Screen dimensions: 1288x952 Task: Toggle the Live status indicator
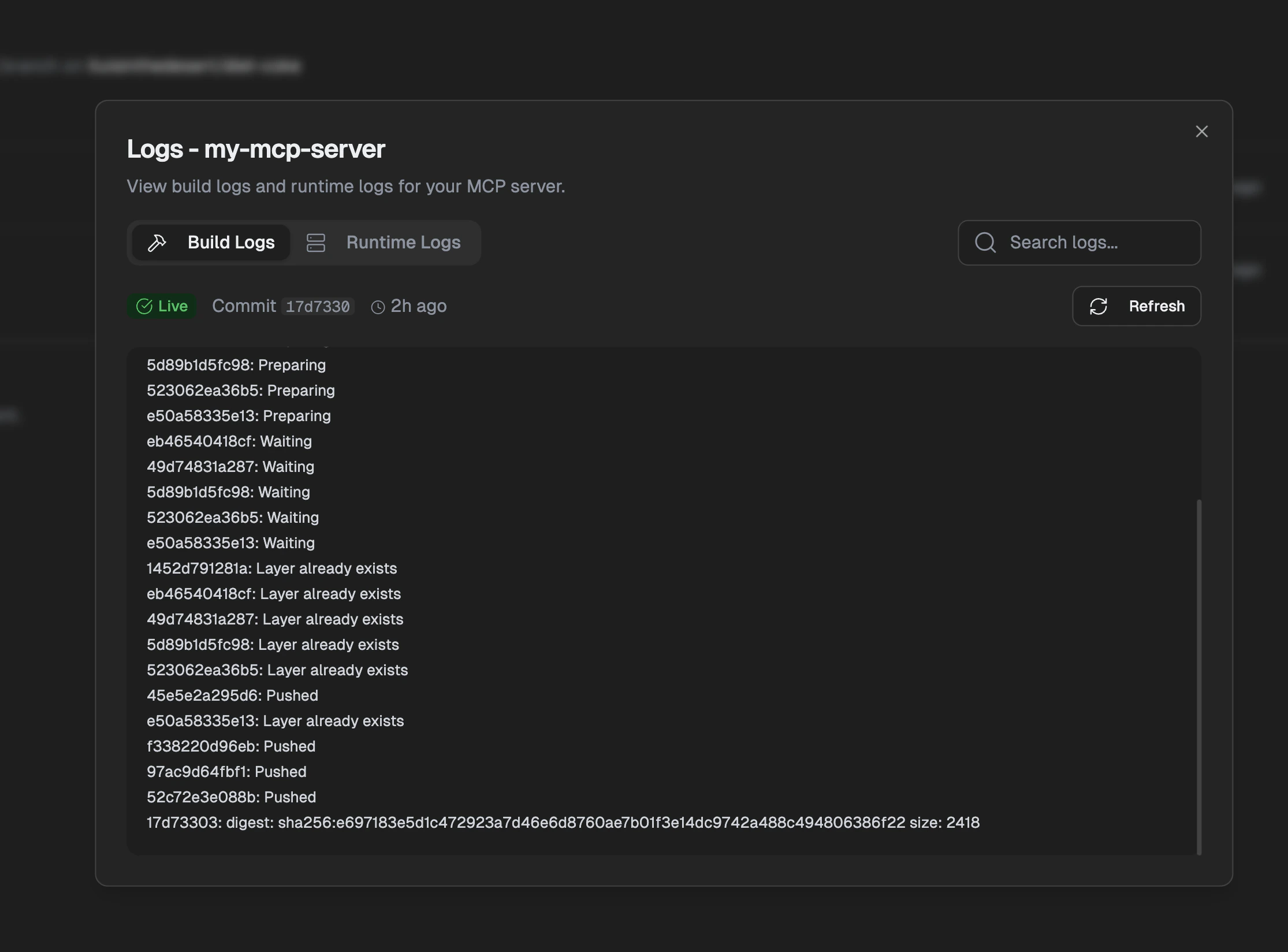(162, 306)
